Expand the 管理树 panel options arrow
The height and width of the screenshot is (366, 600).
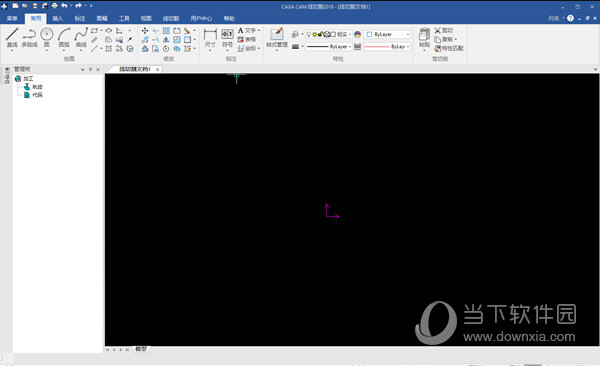[x=83, y=69]
